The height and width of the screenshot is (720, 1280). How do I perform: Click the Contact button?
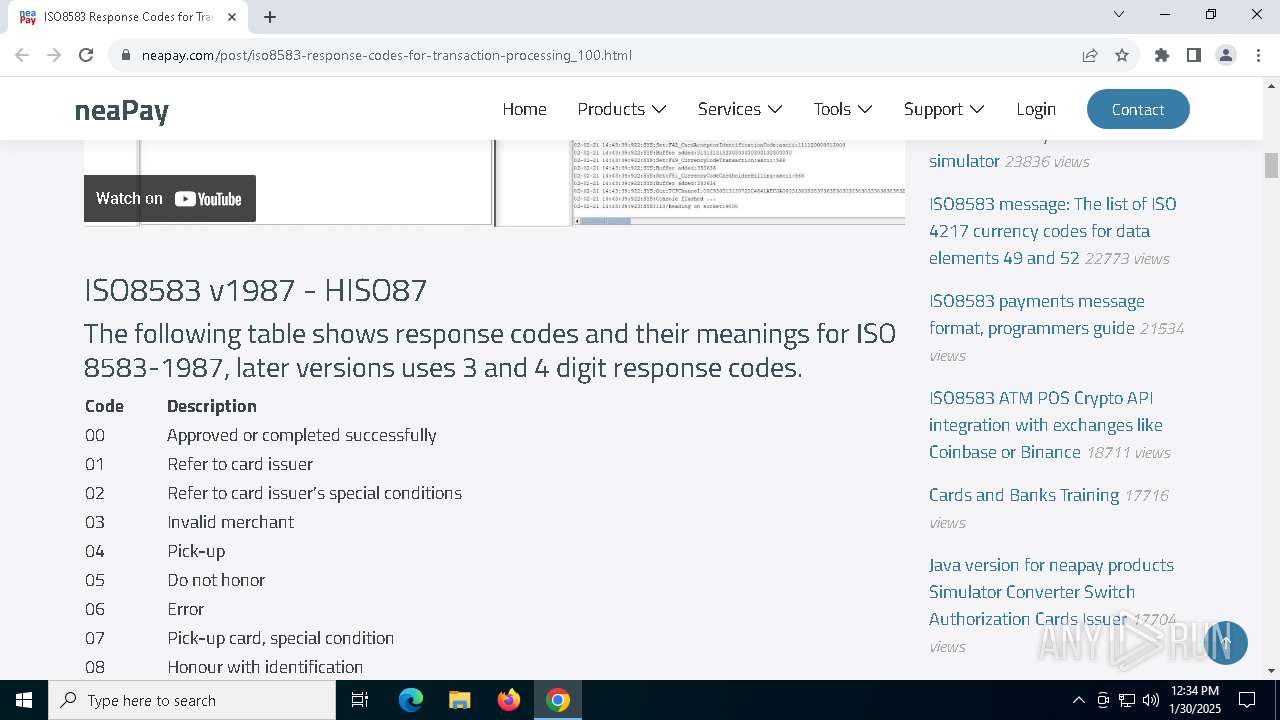[x=1138, y=109]
